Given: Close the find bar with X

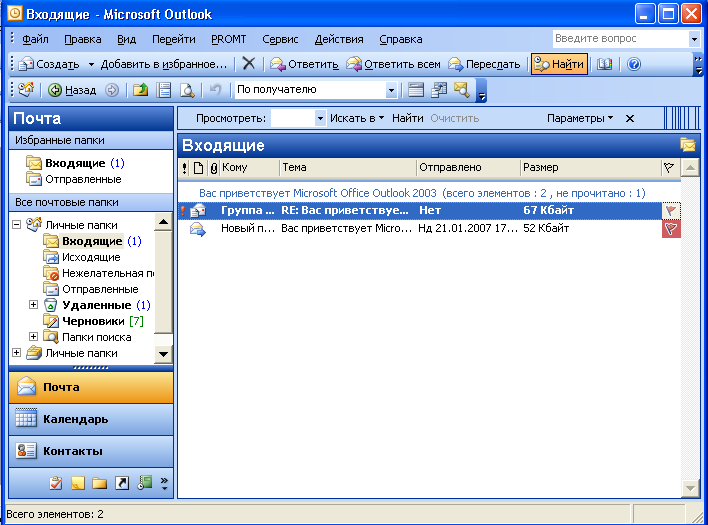Looking at the screenshot, I should pos(630,118).
